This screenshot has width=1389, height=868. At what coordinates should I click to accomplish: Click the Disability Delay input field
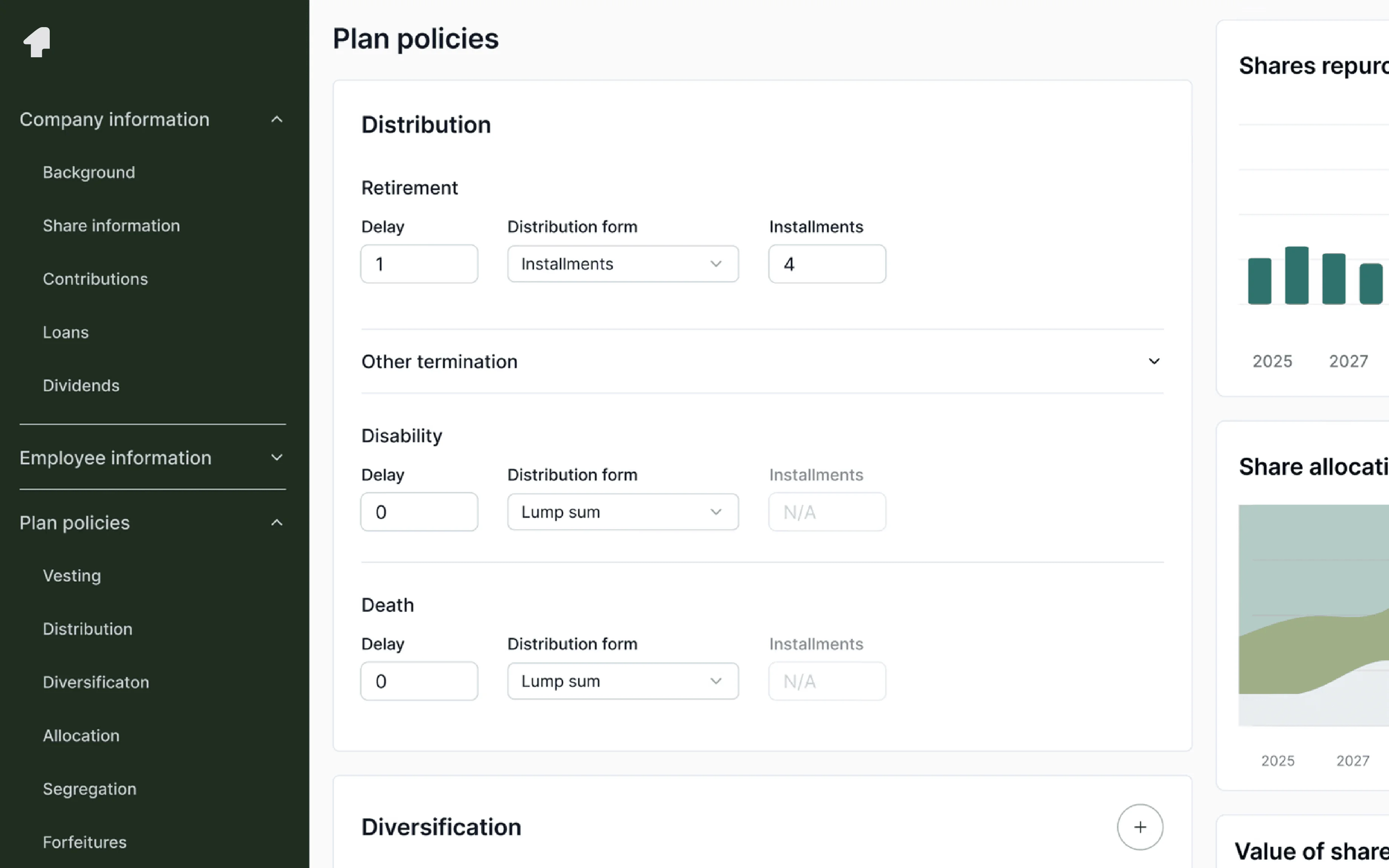click(x=419, y=512)
